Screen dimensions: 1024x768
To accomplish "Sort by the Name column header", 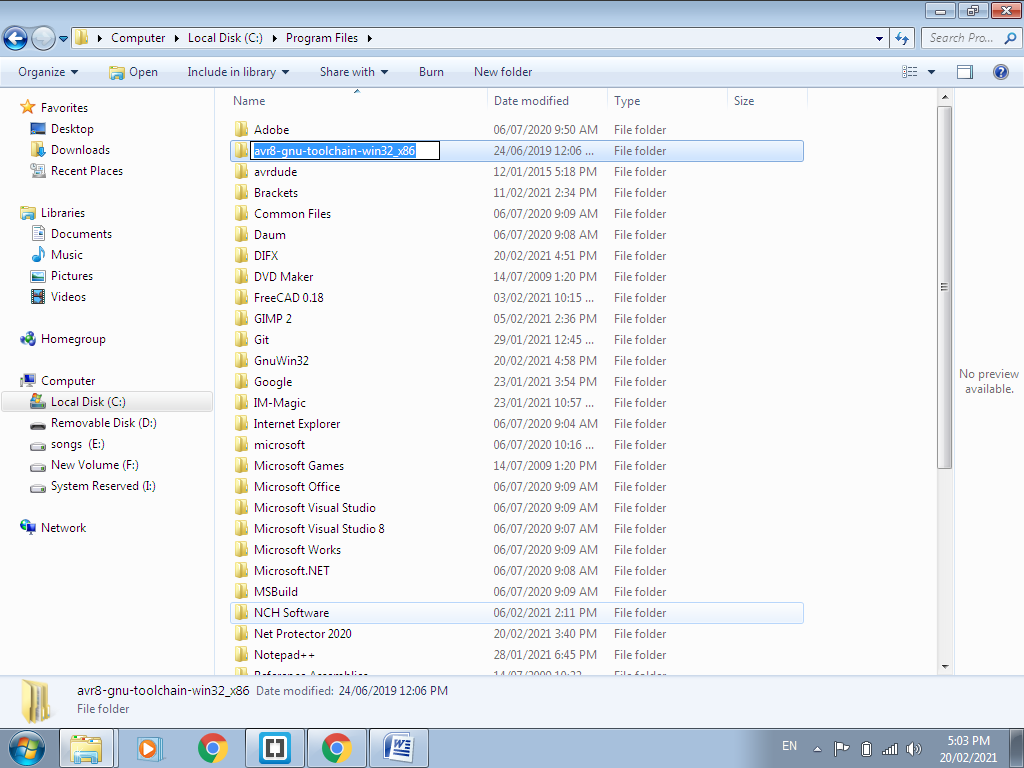I will point(358,101).
